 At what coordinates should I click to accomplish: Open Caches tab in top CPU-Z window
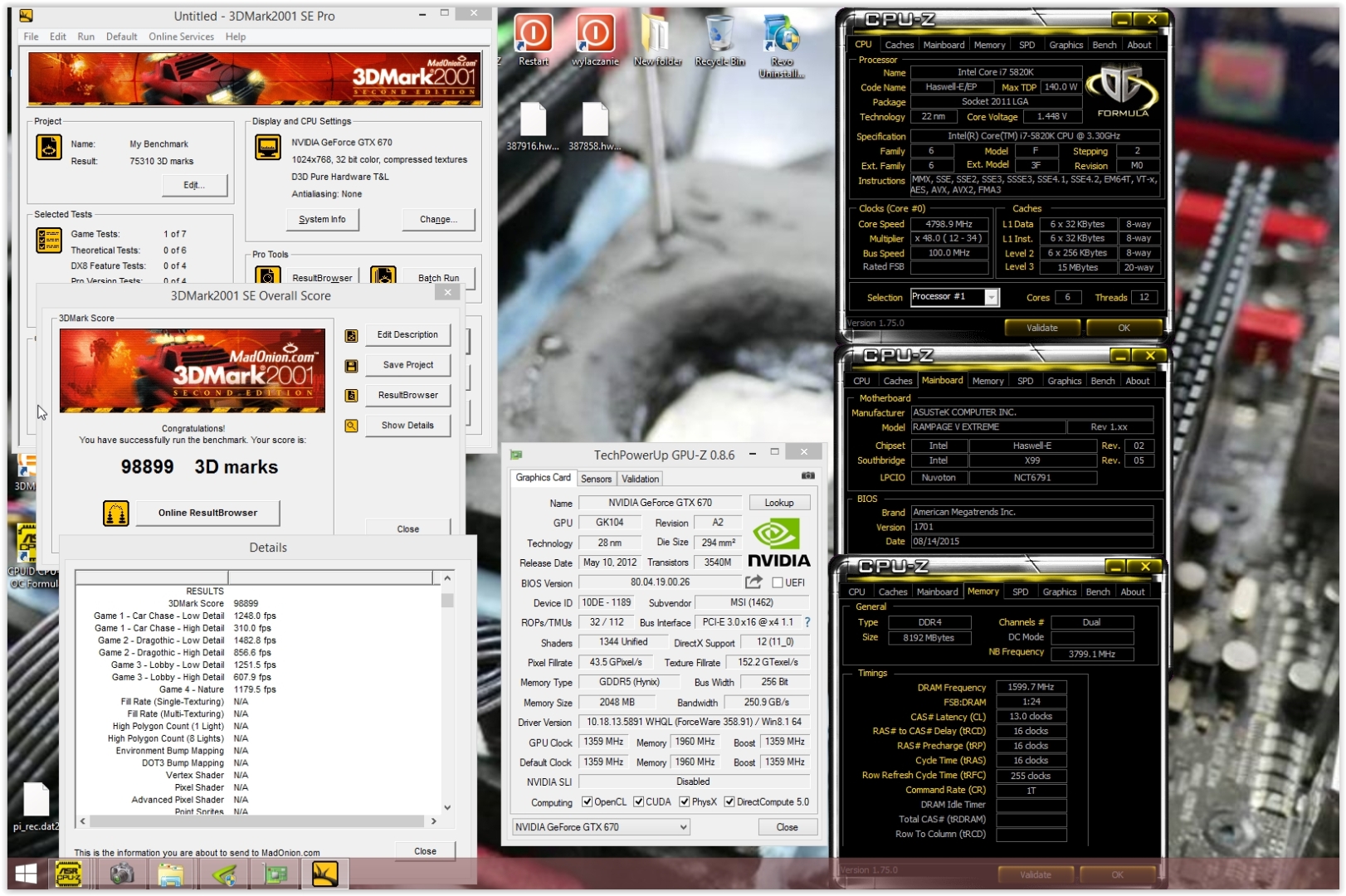899,45
